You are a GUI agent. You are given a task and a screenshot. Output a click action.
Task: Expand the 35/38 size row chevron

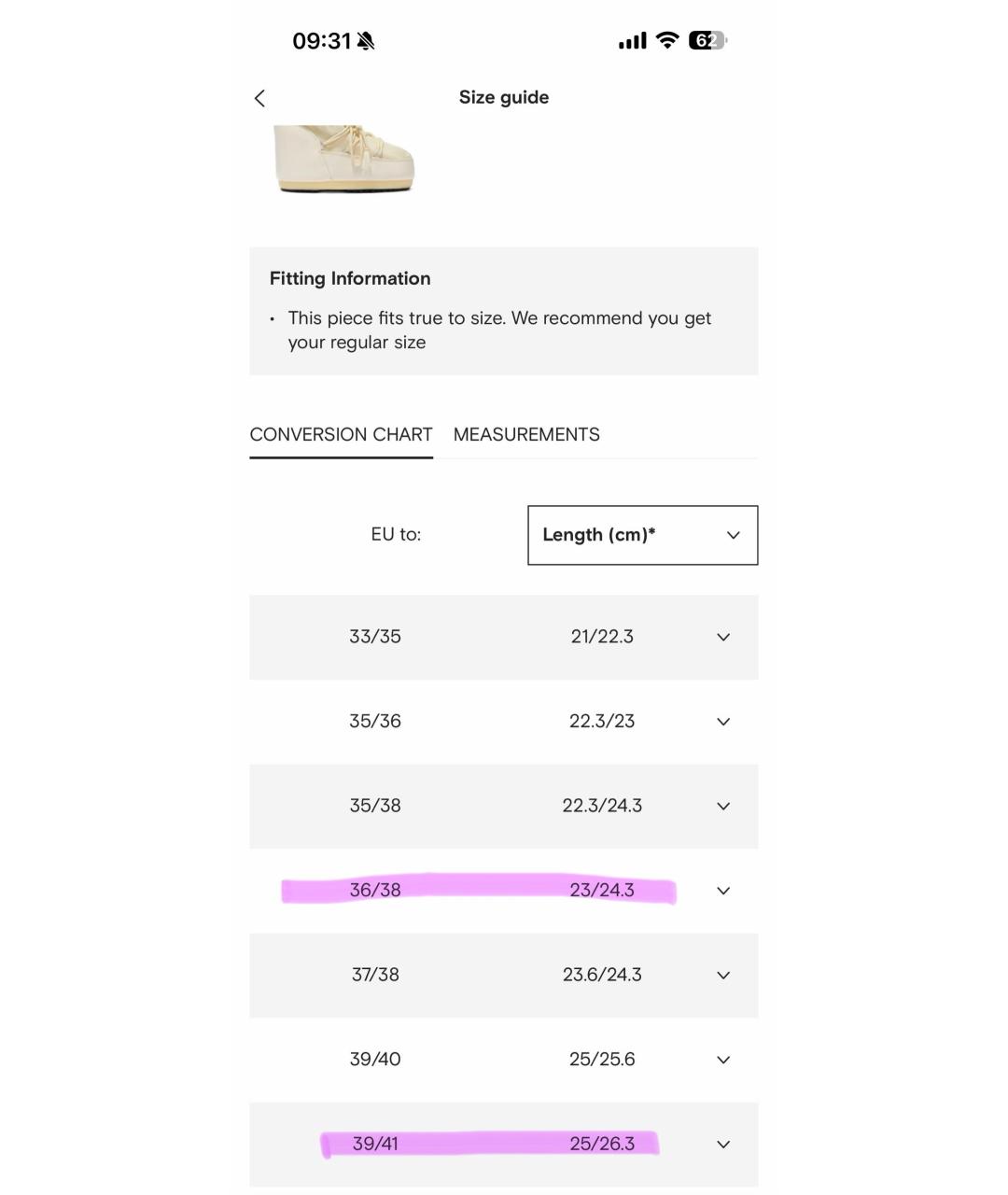click(x=723, y=807)
